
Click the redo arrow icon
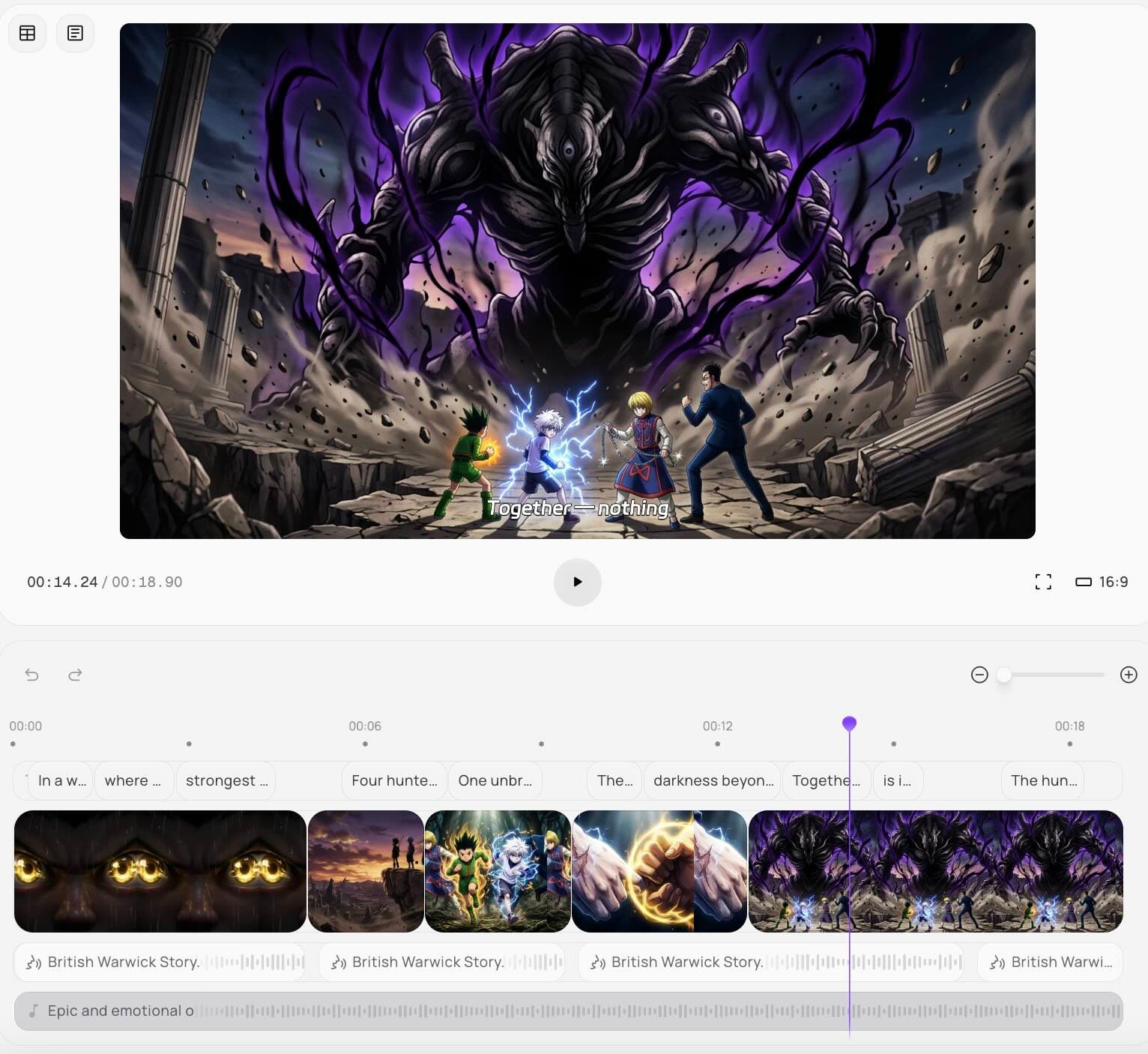75,675
